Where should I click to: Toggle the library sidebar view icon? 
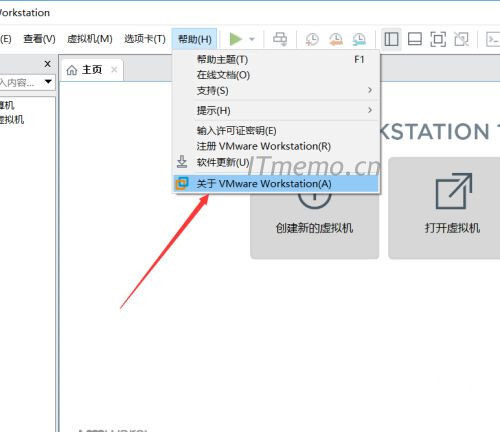tap(391, 39)
